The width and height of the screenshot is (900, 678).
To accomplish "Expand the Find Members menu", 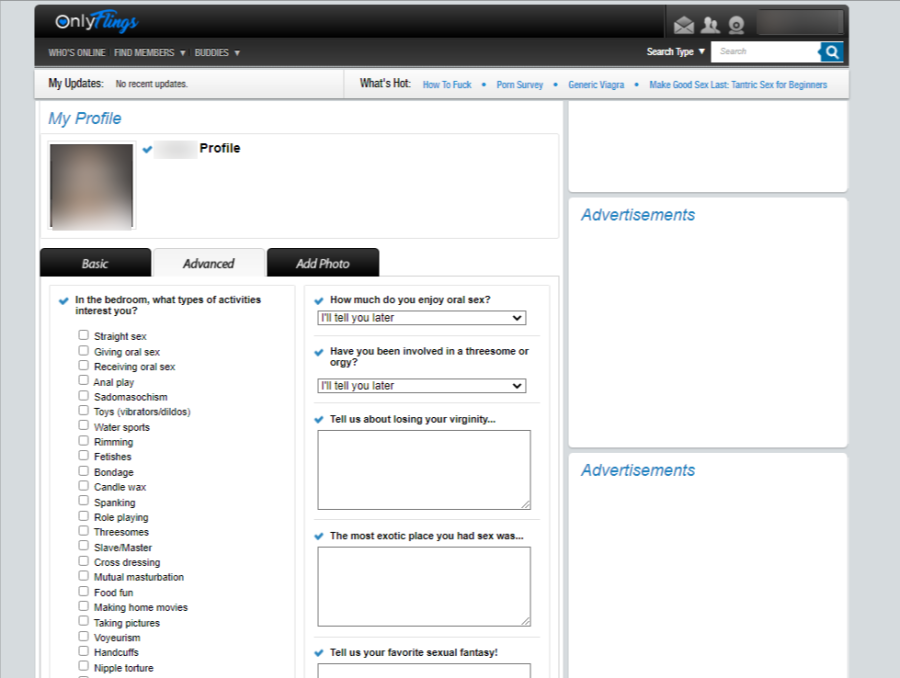I will click(150, 53).
